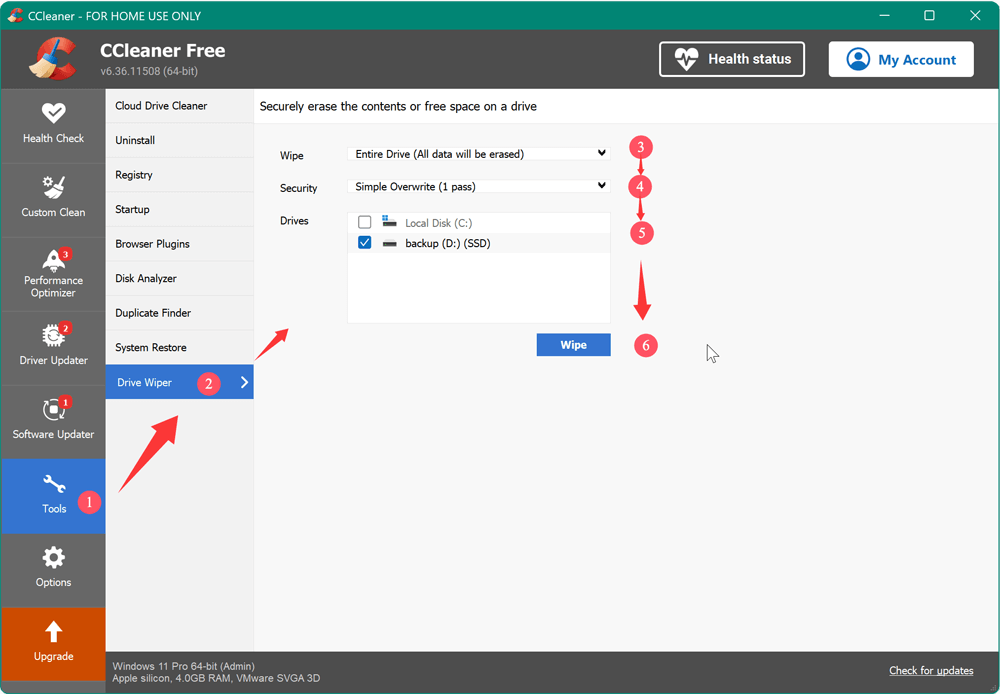Open the Registry tool entry
This screenshot has width=1000, height=694.
(134, 175)
